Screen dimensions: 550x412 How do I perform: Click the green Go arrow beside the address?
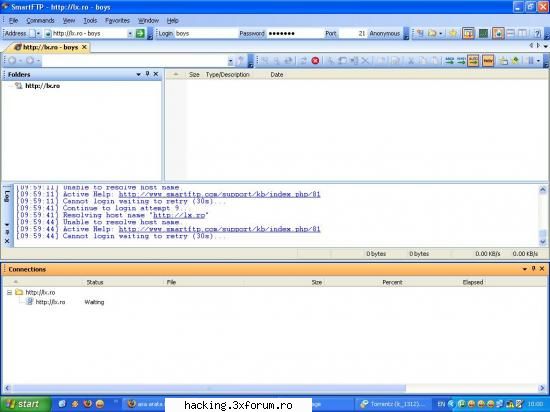pos(140,33)
